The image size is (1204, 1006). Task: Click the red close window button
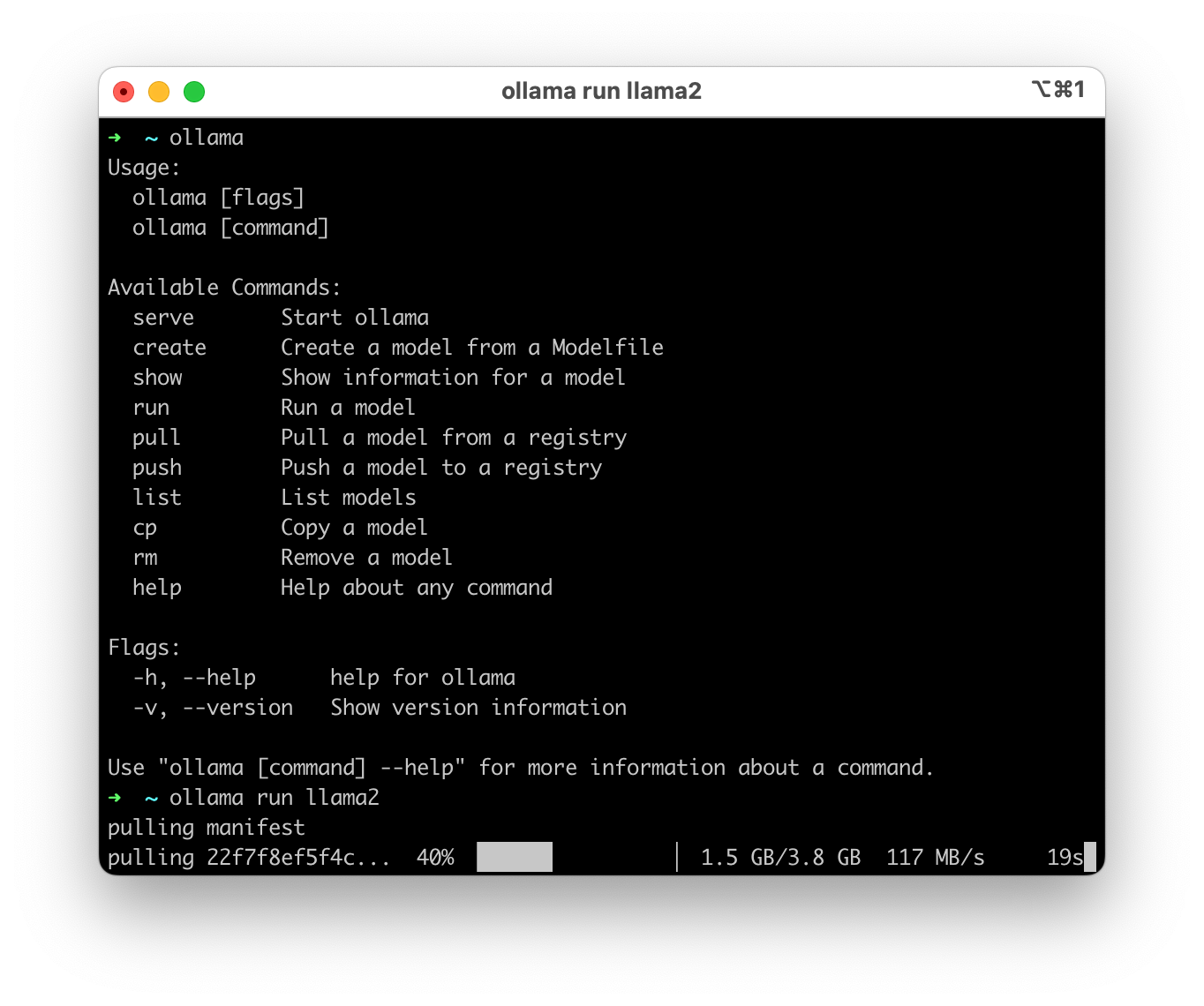coord(124,92)
